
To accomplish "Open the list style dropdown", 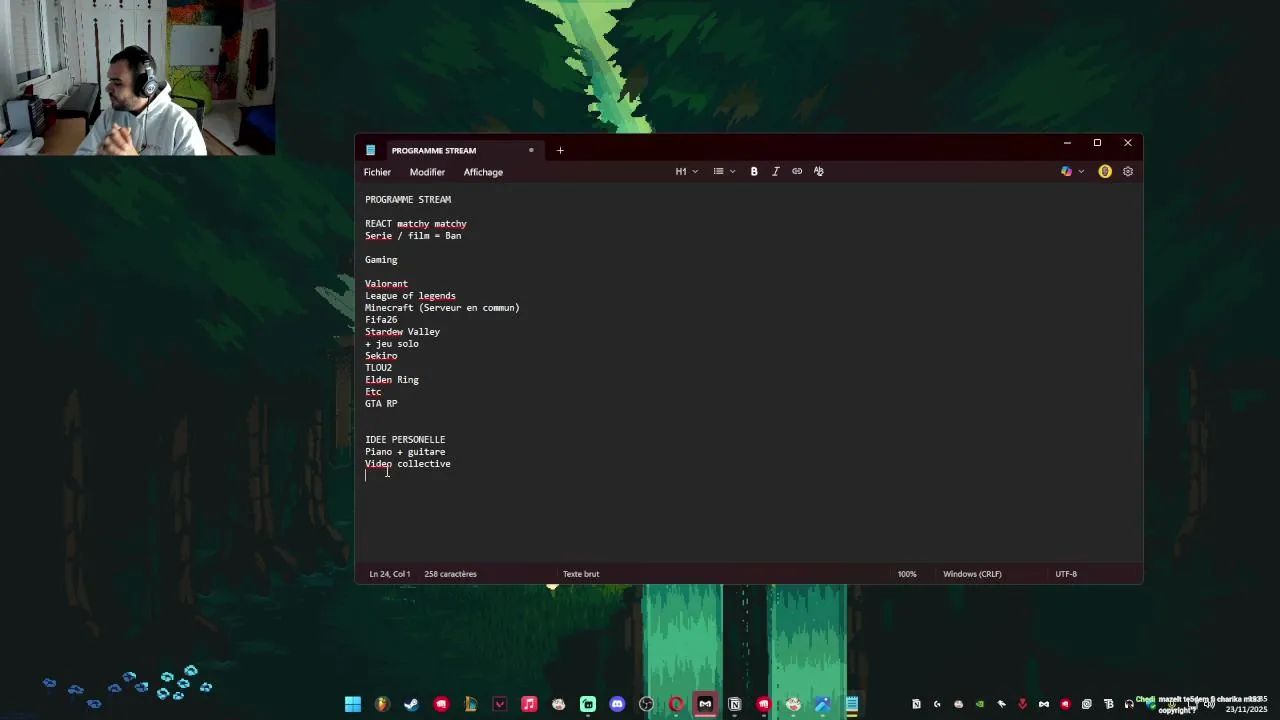I will [724, 171].
